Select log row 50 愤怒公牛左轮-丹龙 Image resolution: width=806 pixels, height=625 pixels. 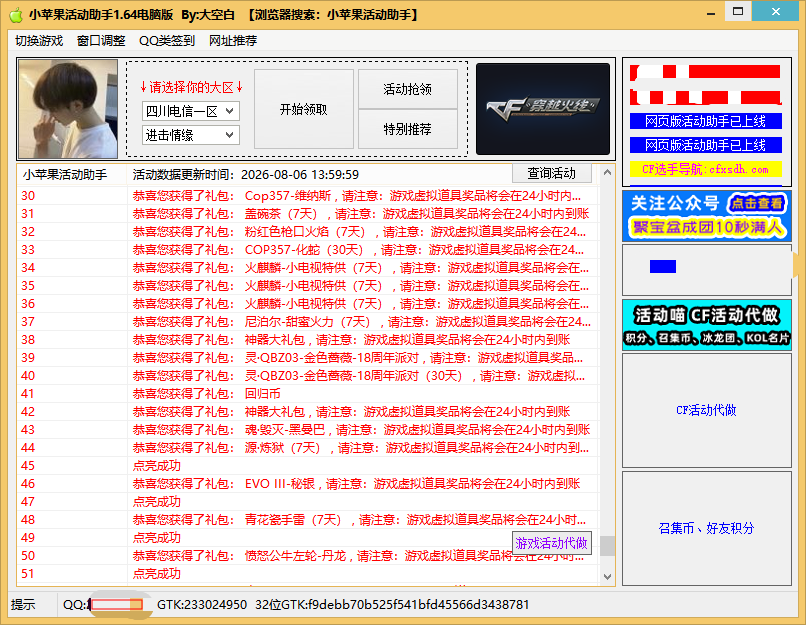coord(307,556)
